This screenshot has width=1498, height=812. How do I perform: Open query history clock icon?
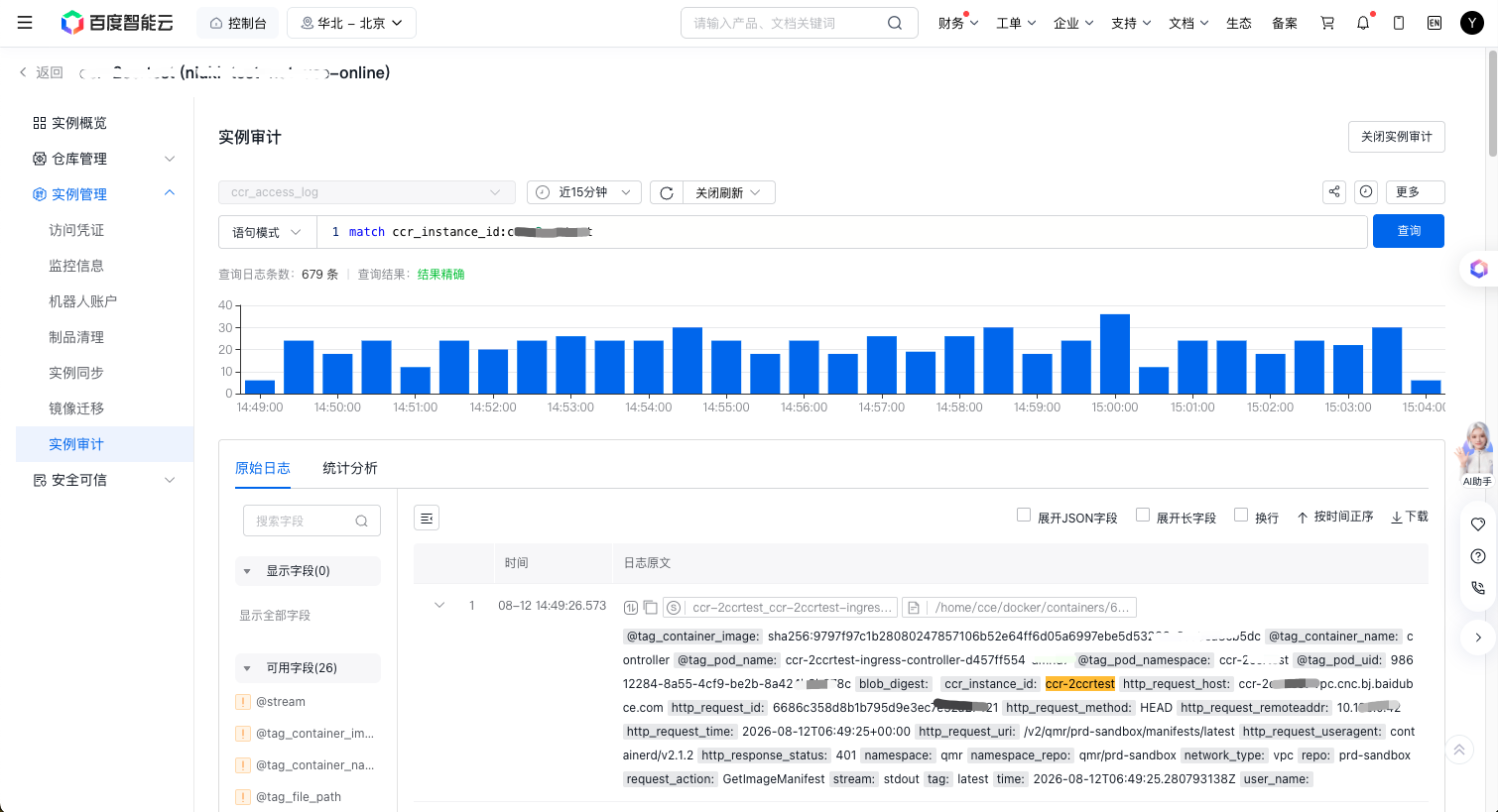pos(1366,192)
